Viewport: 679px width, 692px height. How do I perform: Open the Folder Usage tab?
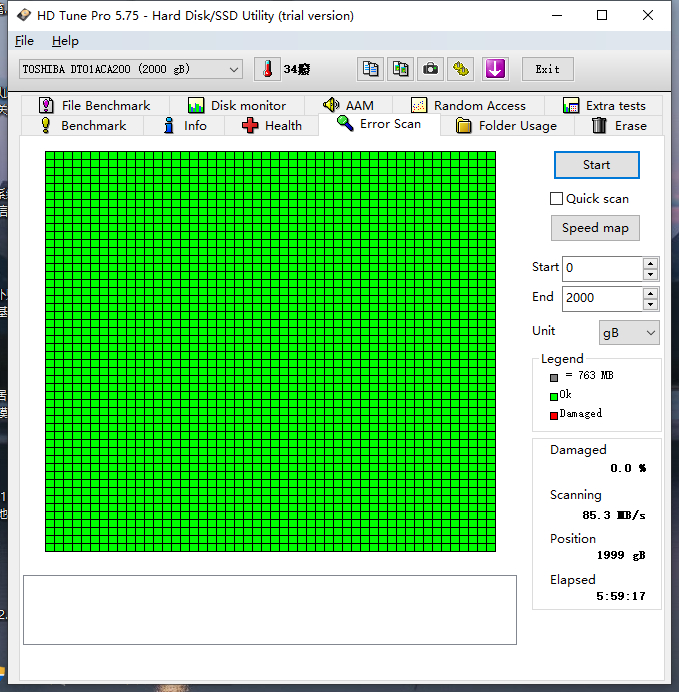tap(507, 126)
